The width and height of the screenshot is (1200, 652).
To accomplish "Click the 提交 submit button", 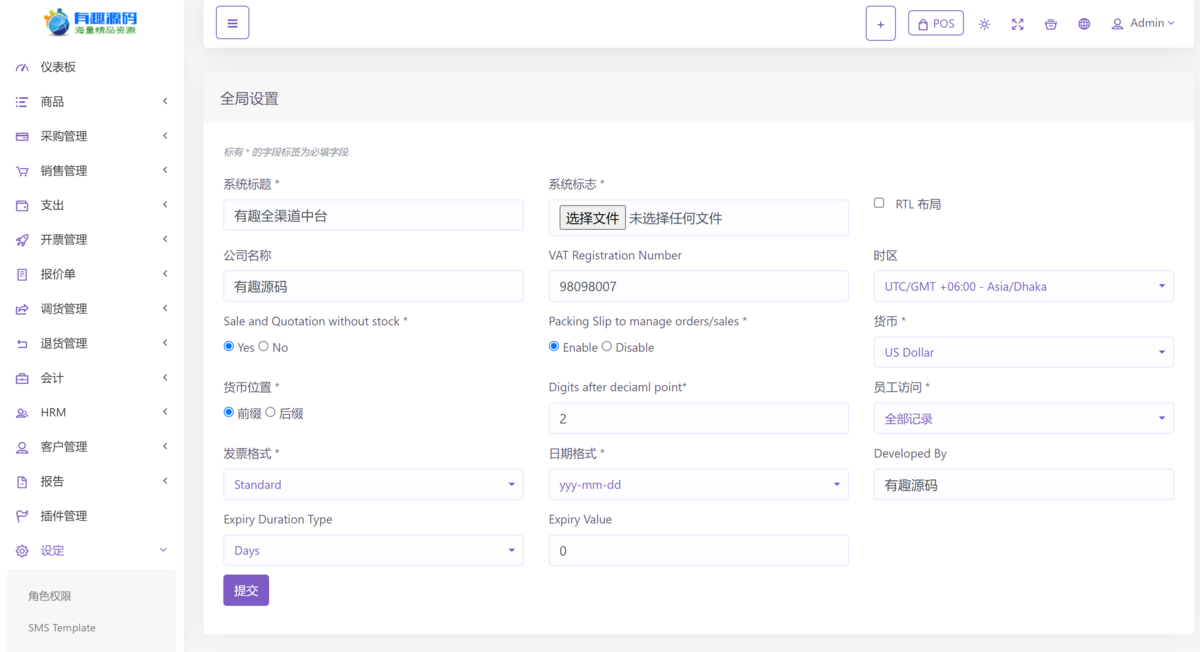I will pos(246,590).
